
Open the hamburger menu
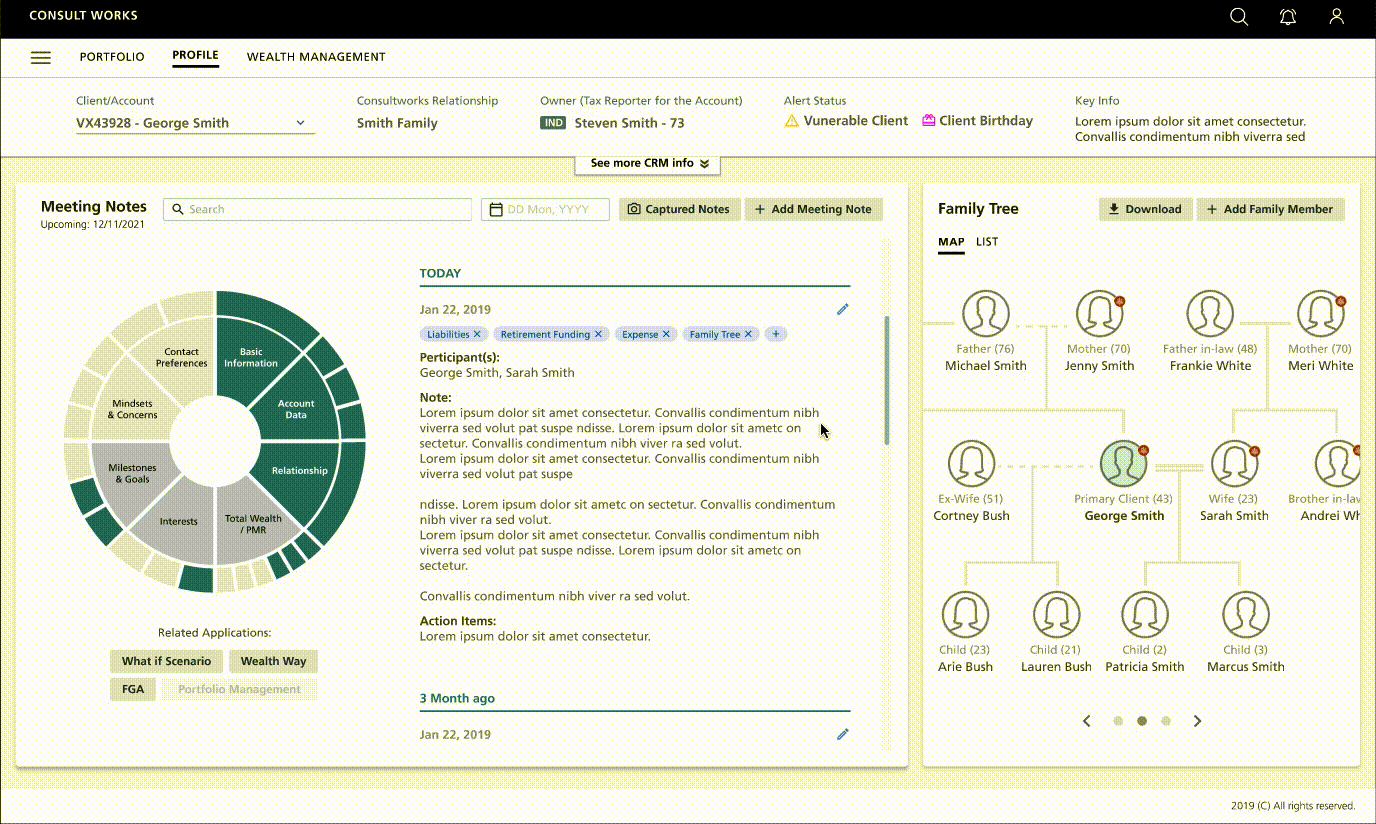(41, 58)
